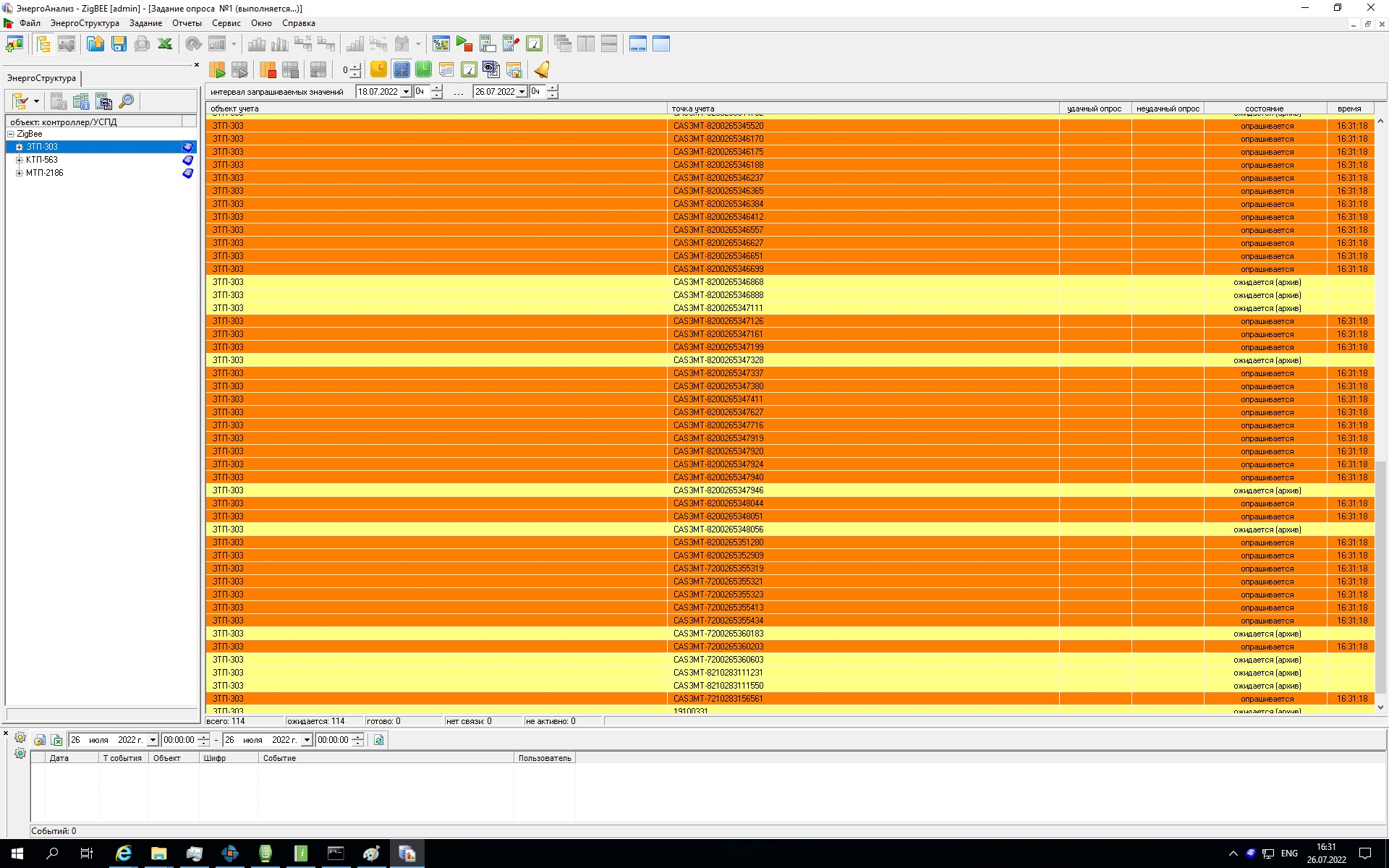1389x868 pixels.
Task: Click the orange clock icon
Action: coord(378,69)
